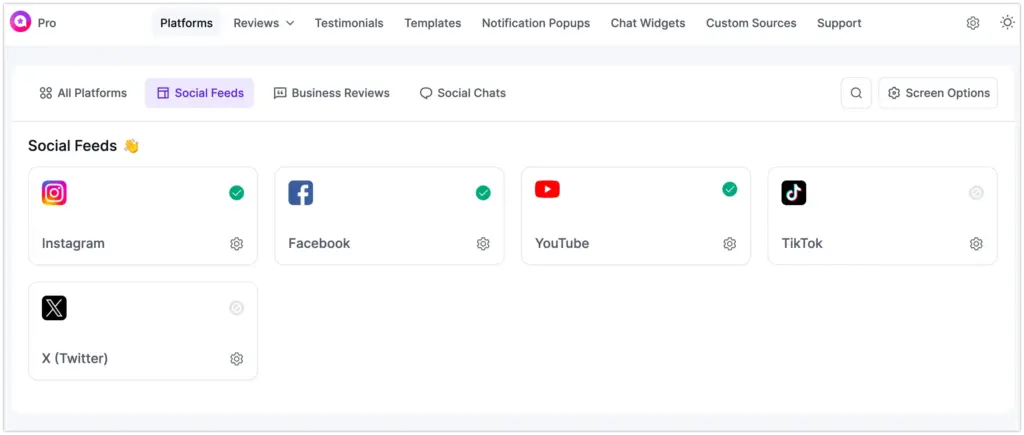The image size is (1024, 435).
Task: Enable X (Twitter) via its status icon
Action: (x=236, y=308)
